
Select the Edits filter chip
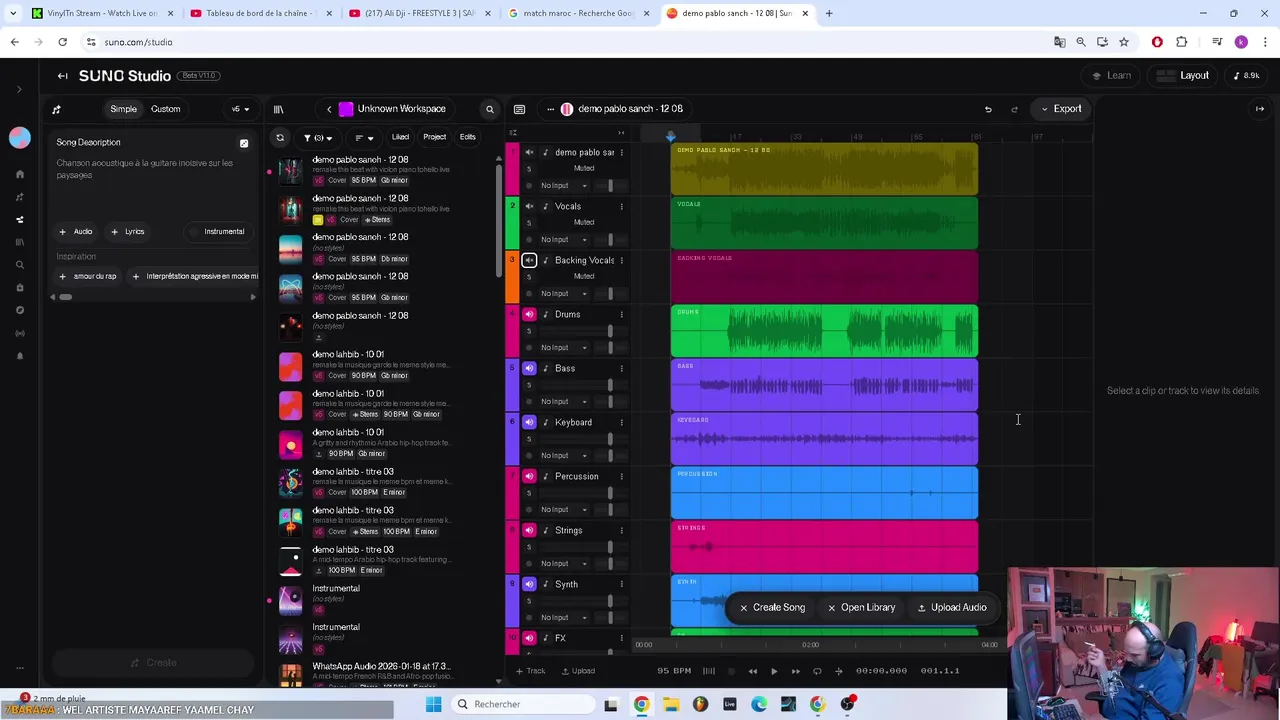pos(467,137)
